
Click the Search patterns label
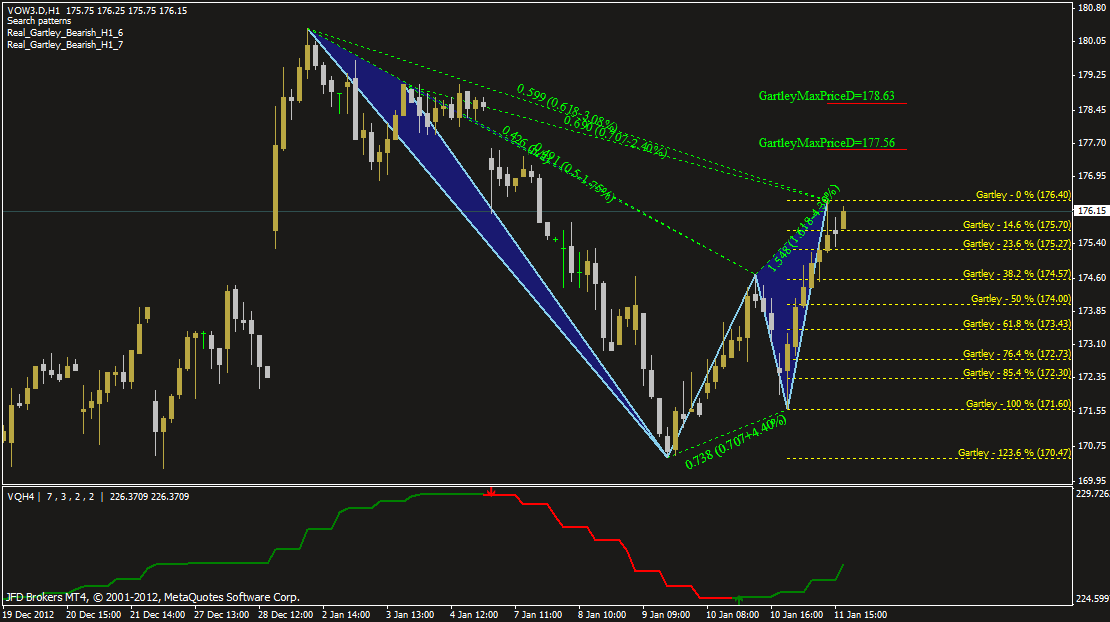39,21
